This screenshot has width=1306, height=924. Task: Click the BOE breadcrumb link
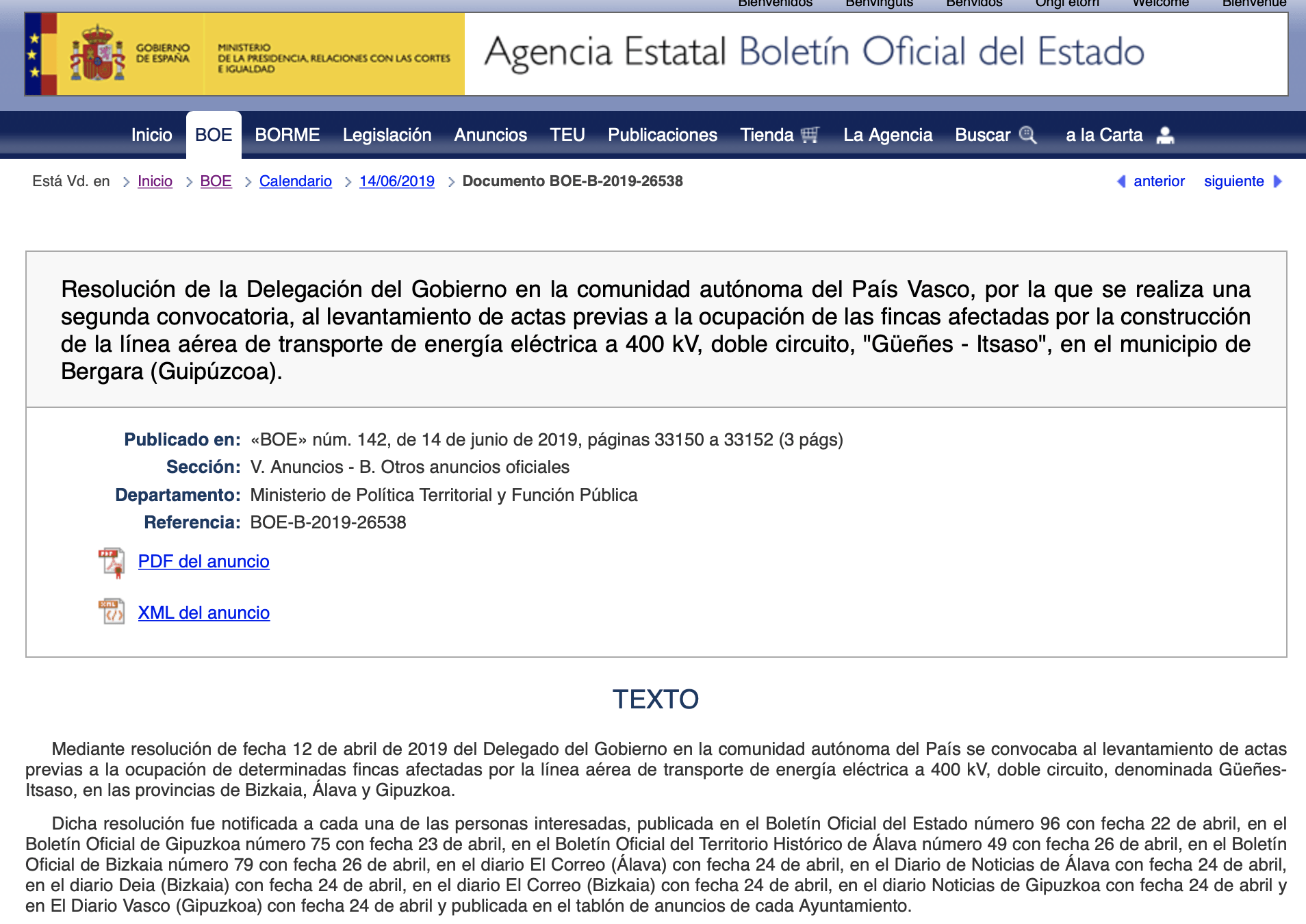click(216, 181)
